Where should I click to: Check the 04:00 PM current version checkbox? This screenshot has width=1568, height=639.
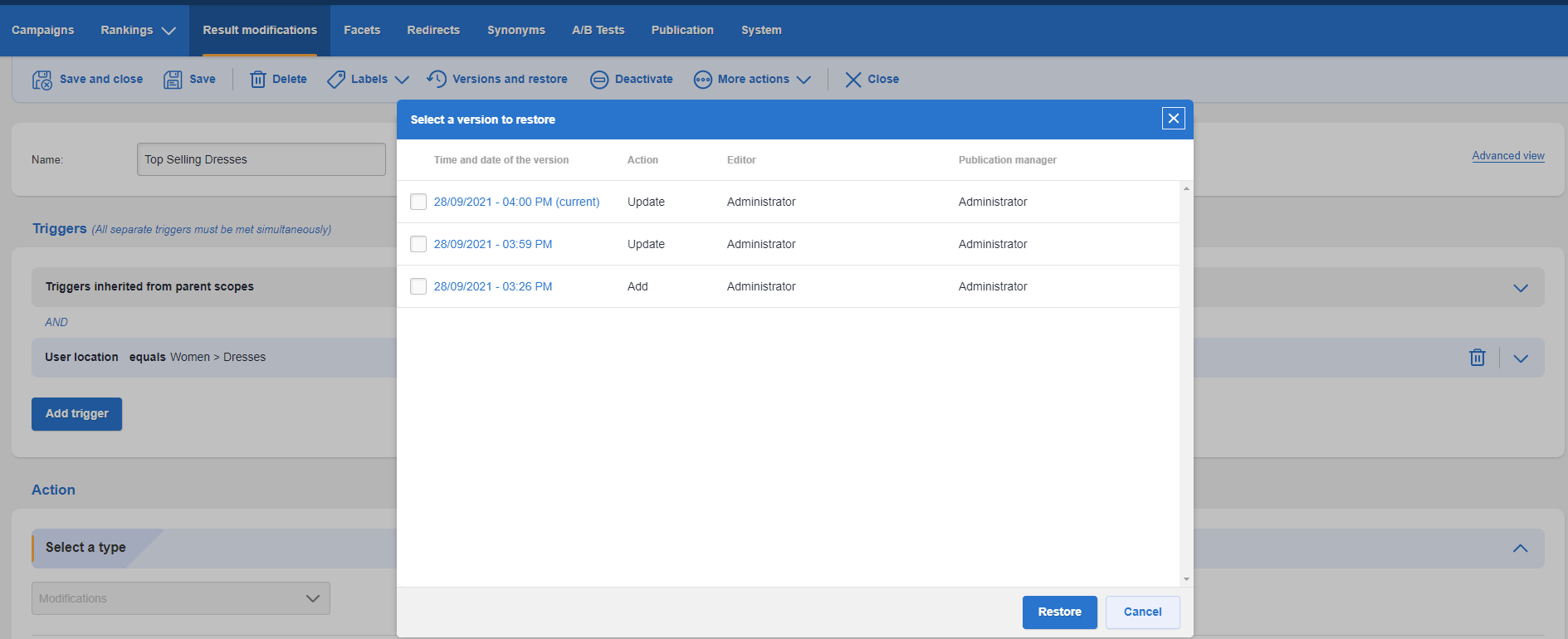[x=418, y=202]
